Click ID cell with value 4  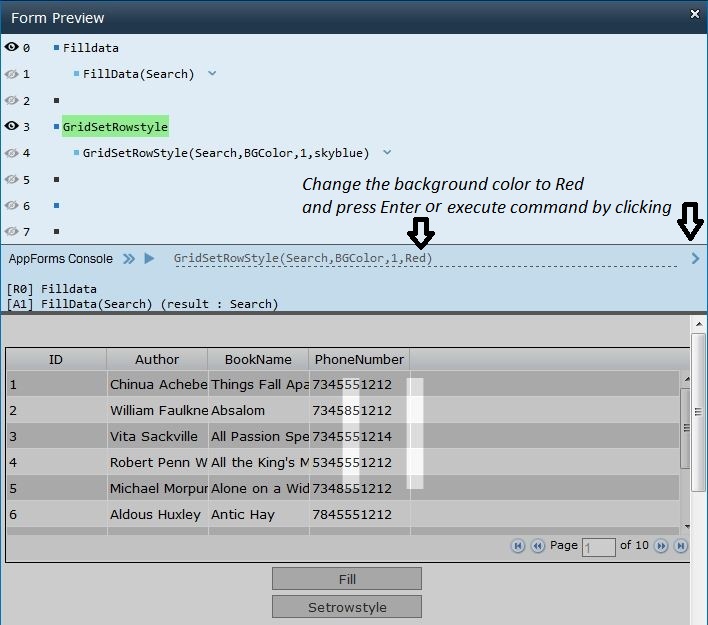57,462
